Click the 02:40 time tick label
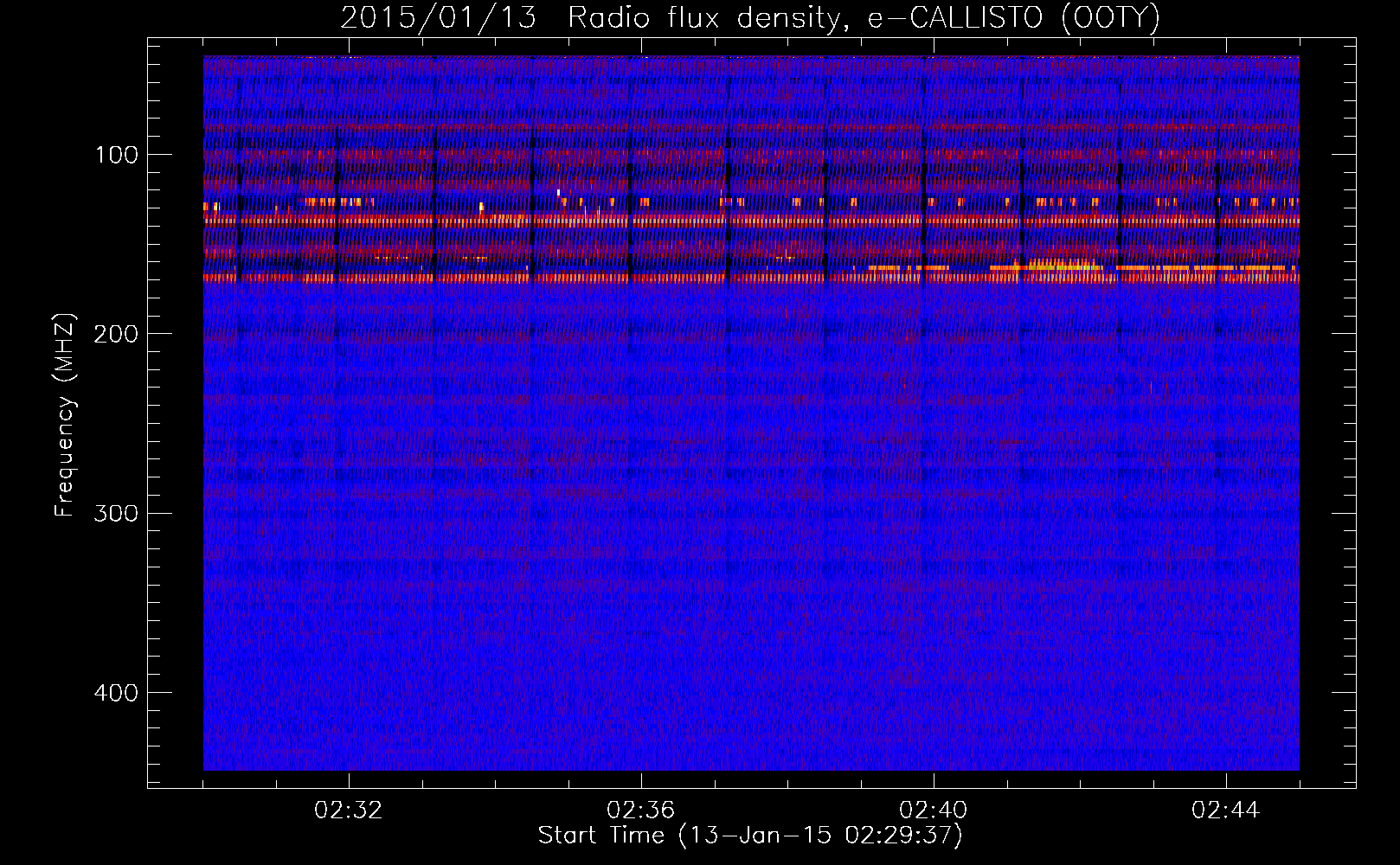This screenshot has height=865, width=1400. pos(934,811)
